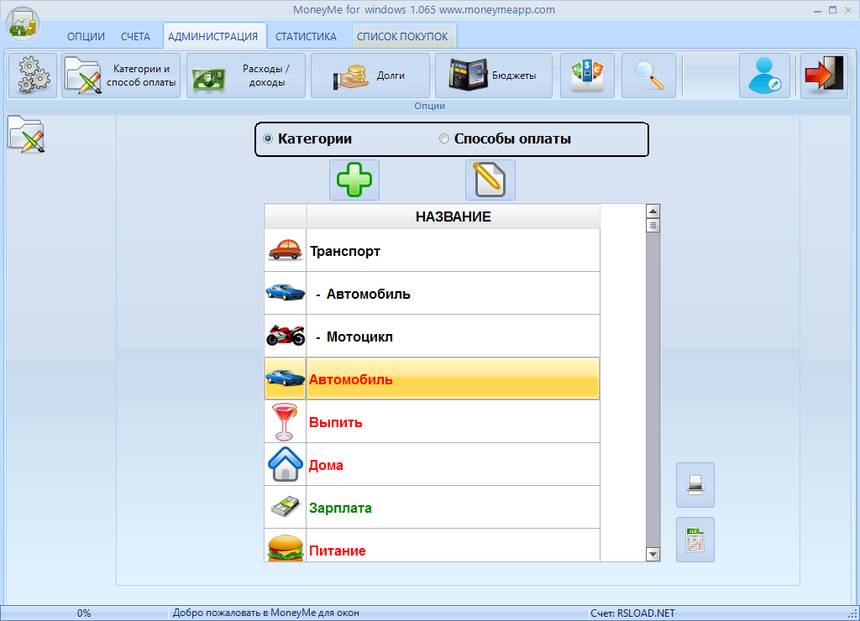Screen dimensions: 860x621
Task: Click the money envelope toolbar icon
Action: coord(587,76)
